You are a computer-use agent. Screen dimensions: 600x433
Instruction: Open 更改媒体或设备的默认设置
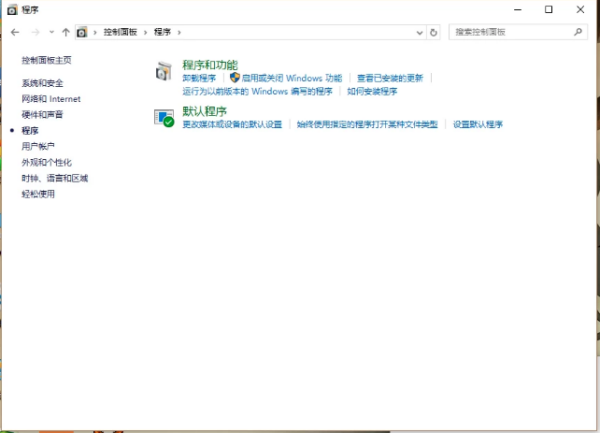coord(232,124)
